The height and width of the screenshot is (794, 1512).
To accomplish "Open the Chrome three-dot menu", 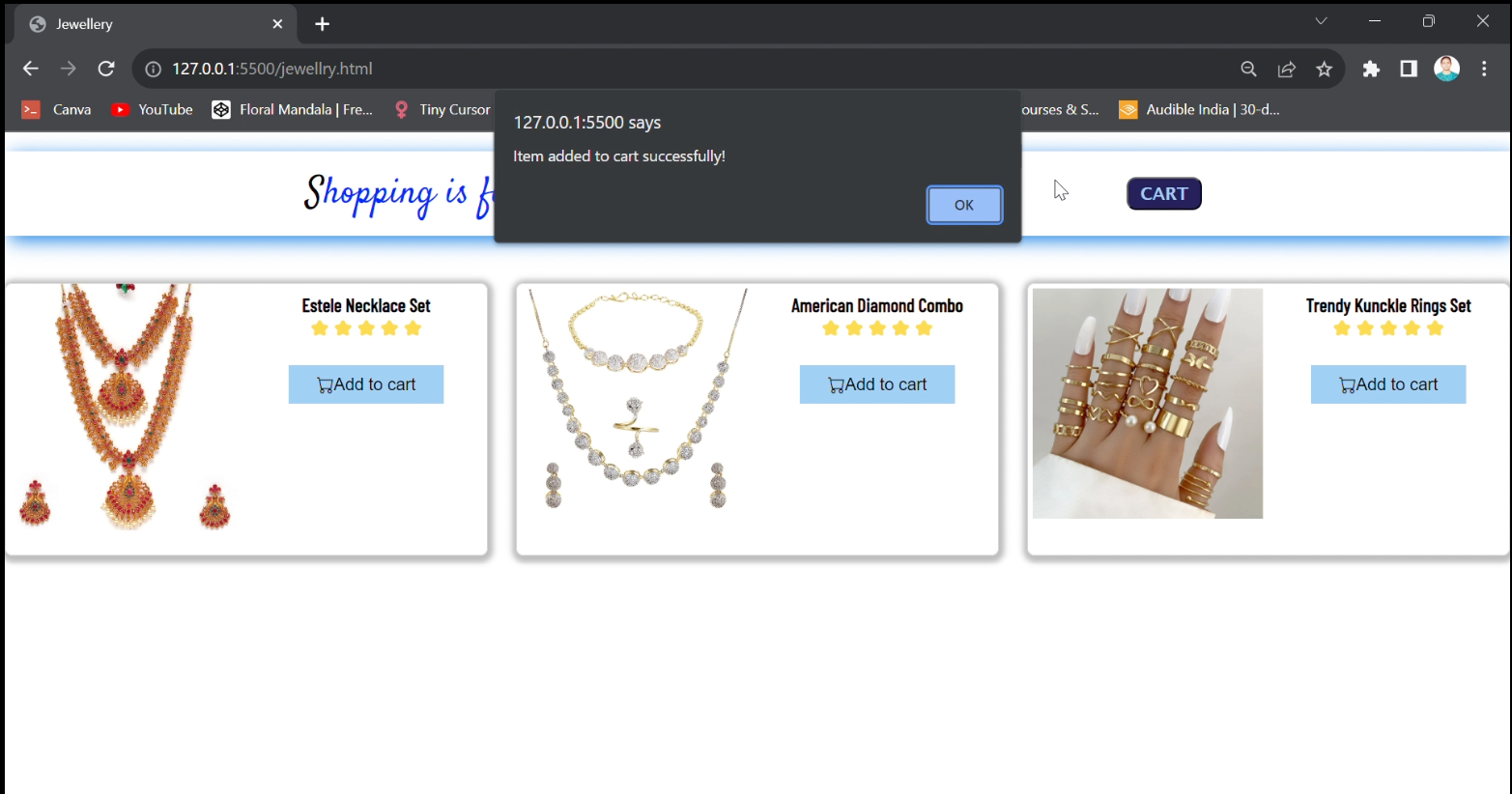I will point(1485,69).
